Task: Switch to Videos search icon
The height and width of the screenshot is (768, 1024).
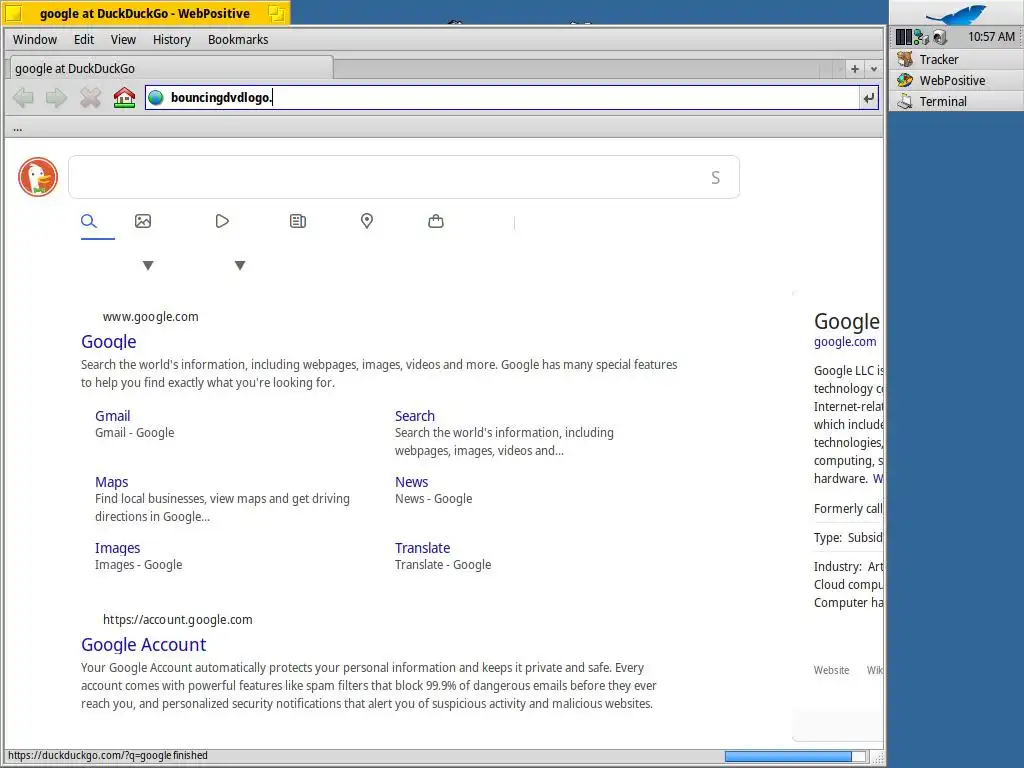Action: click(222, 221)
